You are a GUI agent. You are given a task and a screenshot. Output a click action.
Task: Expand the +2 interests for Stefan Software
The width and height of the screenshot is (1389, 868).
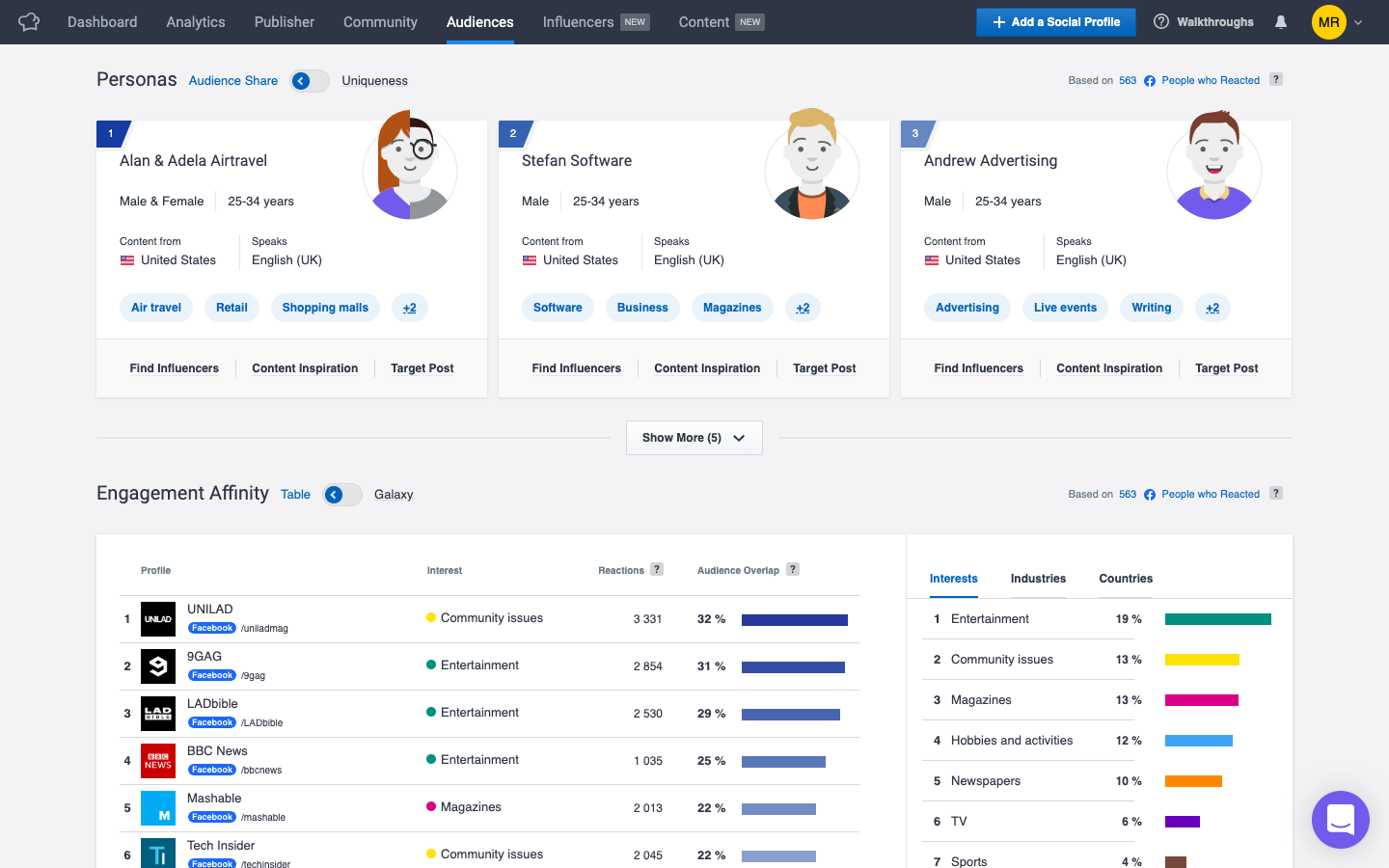pos(803,308)
